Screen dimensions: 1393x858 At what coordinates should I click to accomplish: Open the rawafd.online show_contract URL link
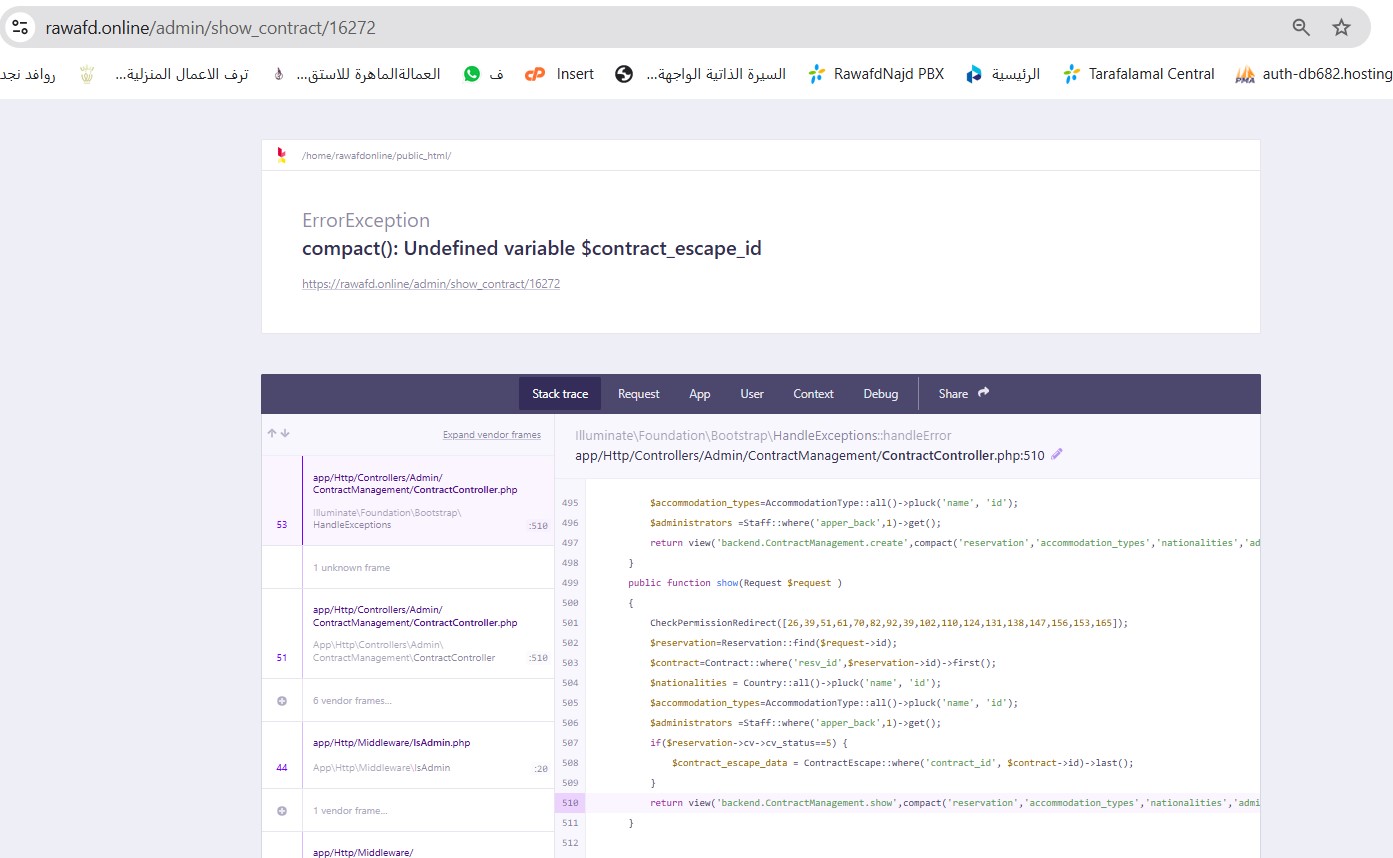431,284
